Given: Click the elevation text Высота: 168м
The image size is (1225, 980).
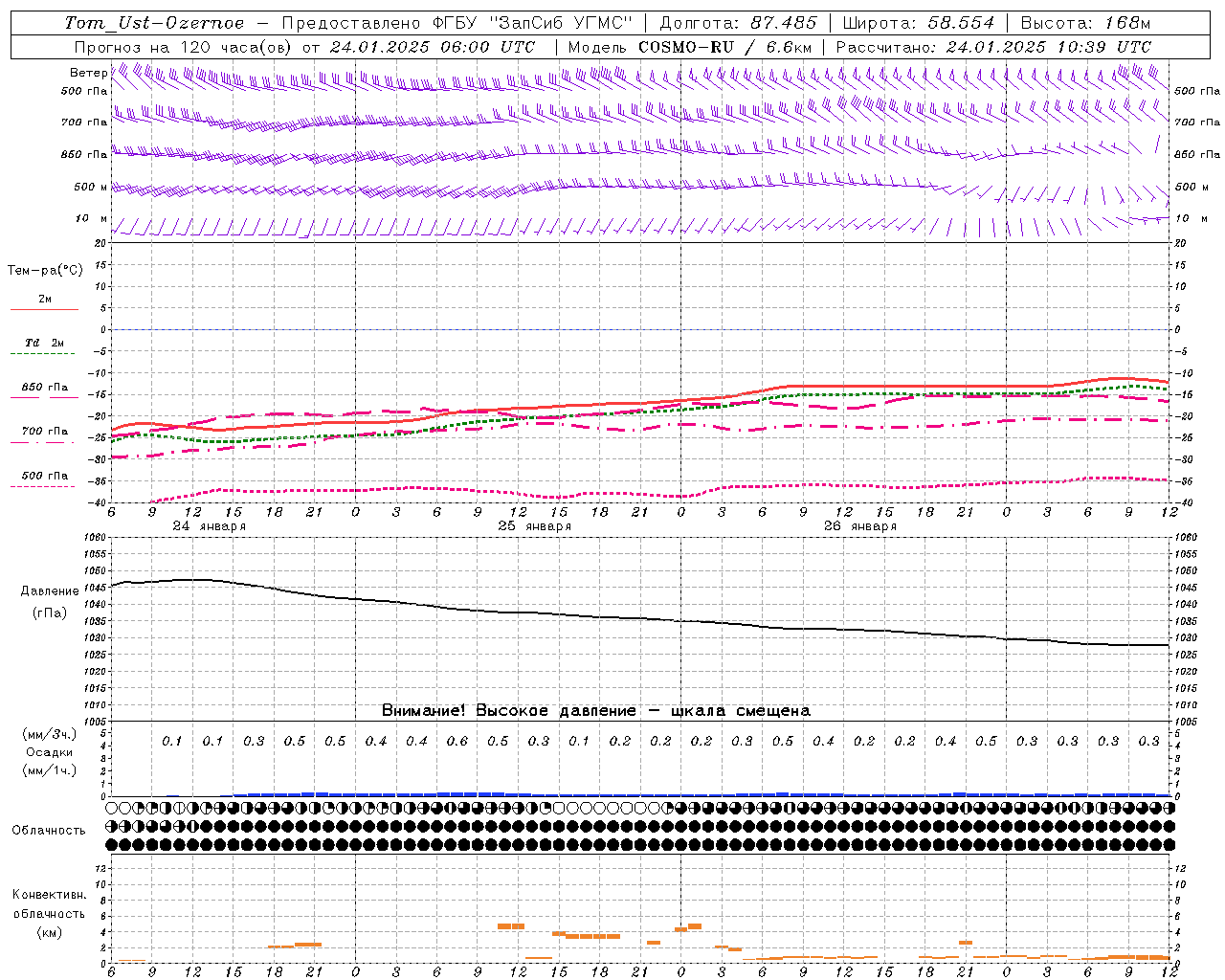Looking at the screenshot, I should pyautogui.click(x=1085, y=23).
